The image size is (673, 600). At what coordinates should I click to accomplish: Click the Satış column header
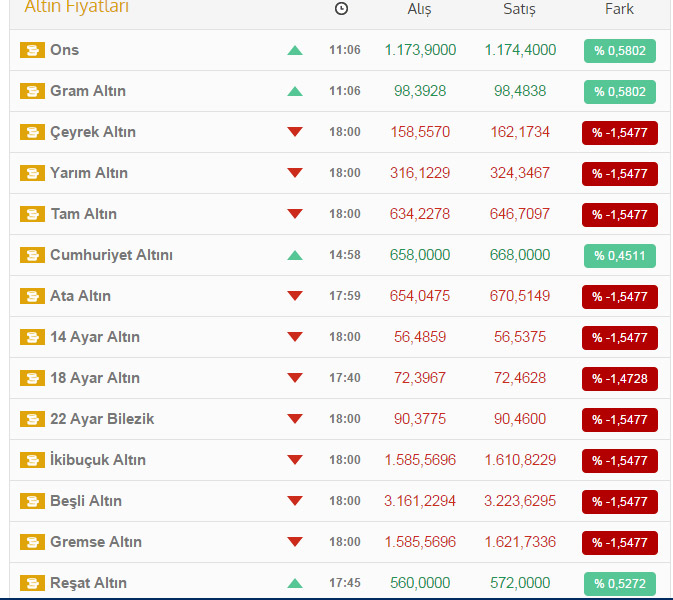pos(519,9)
